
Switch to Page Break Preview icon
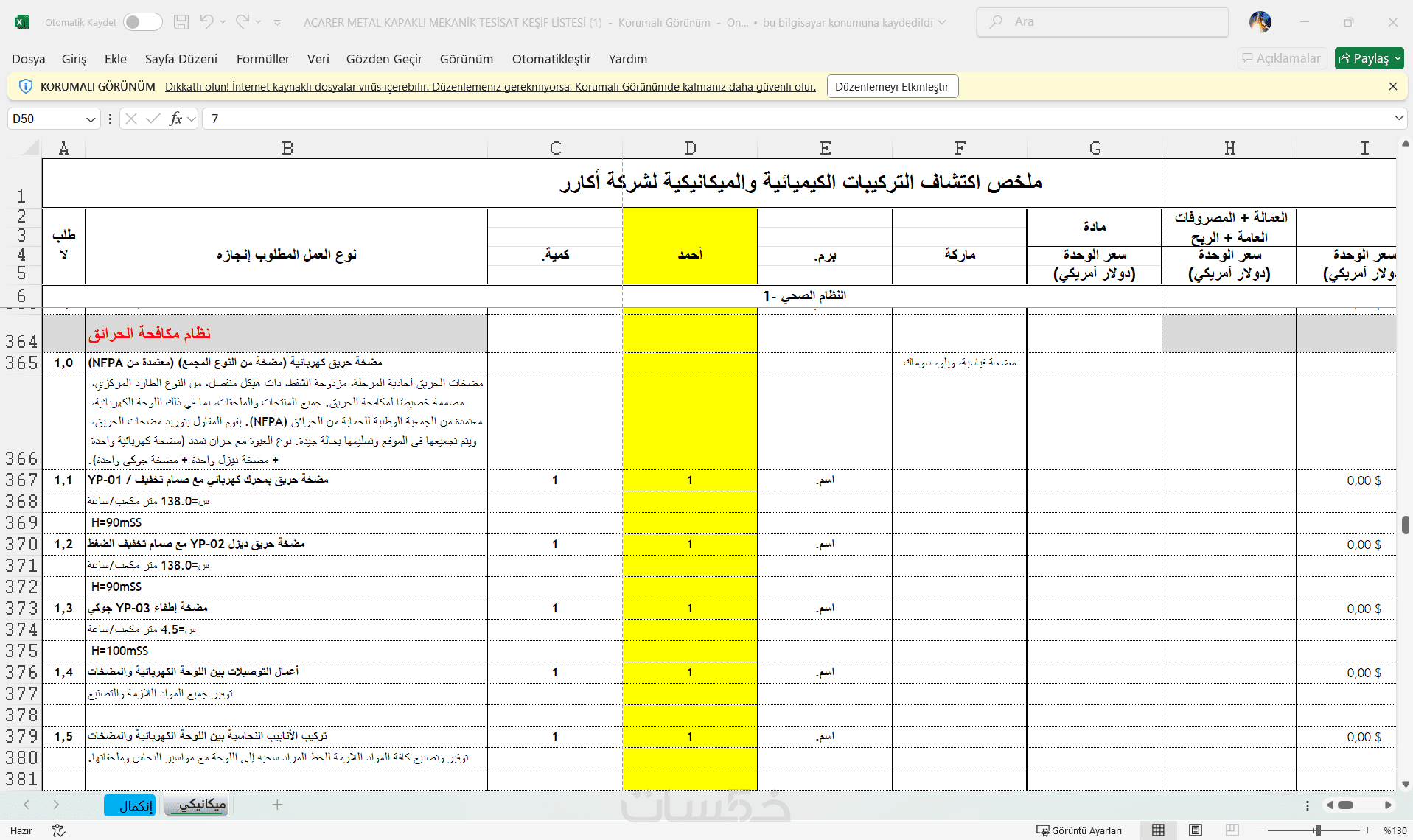(1232, 830)
